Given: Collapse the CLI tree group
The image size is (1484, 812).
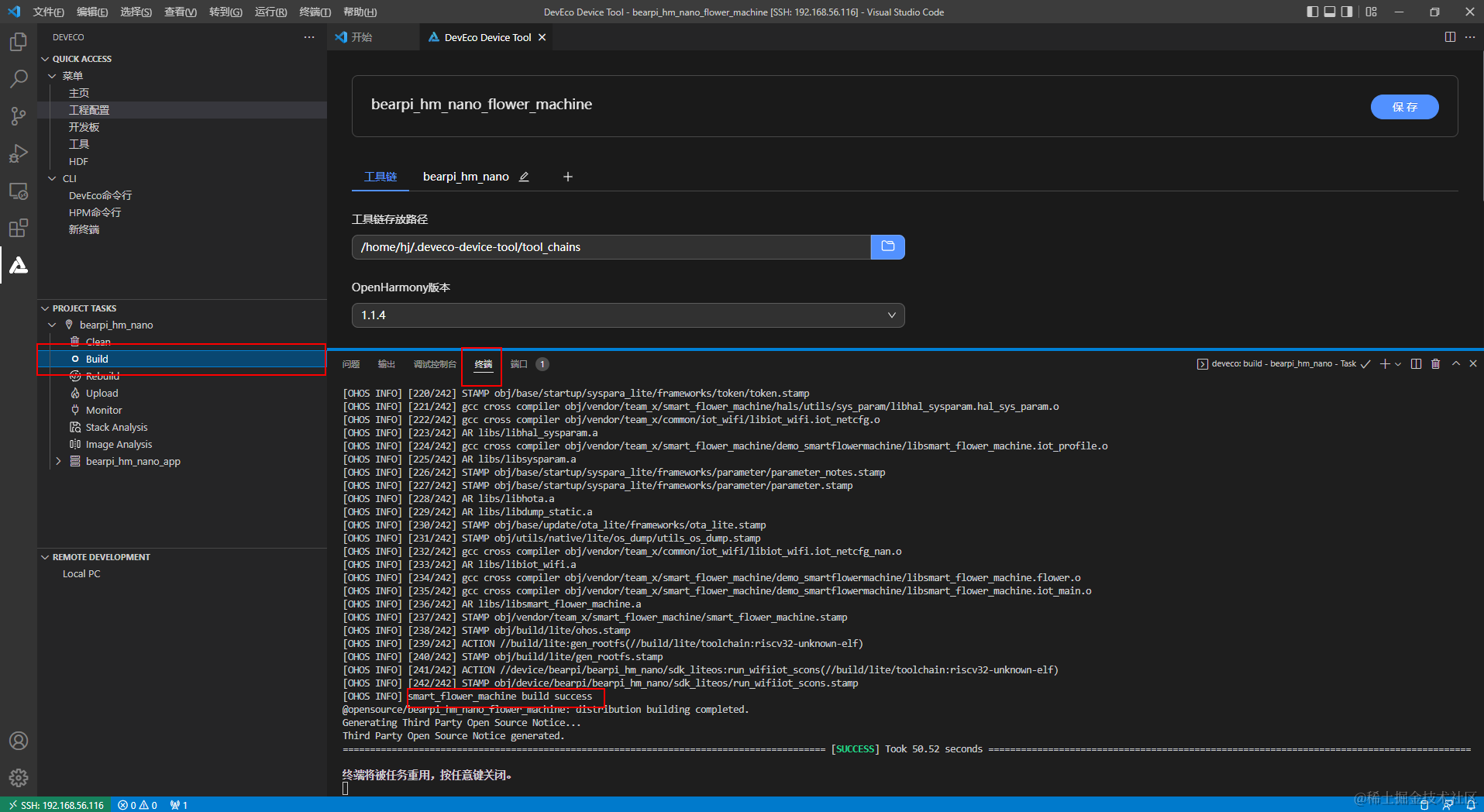Looking at the screenshot, I should (x=52, y=178).
